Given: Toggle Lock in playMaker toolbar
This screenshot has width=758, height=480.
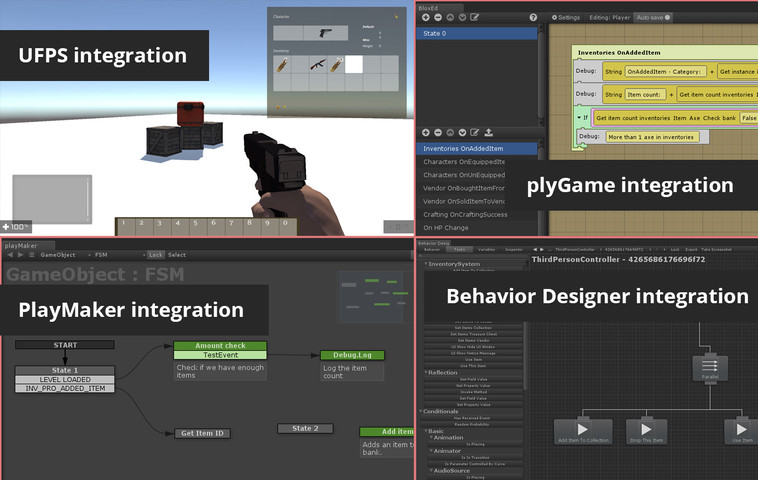Looking at the screenshot, I should coord(155,255).
